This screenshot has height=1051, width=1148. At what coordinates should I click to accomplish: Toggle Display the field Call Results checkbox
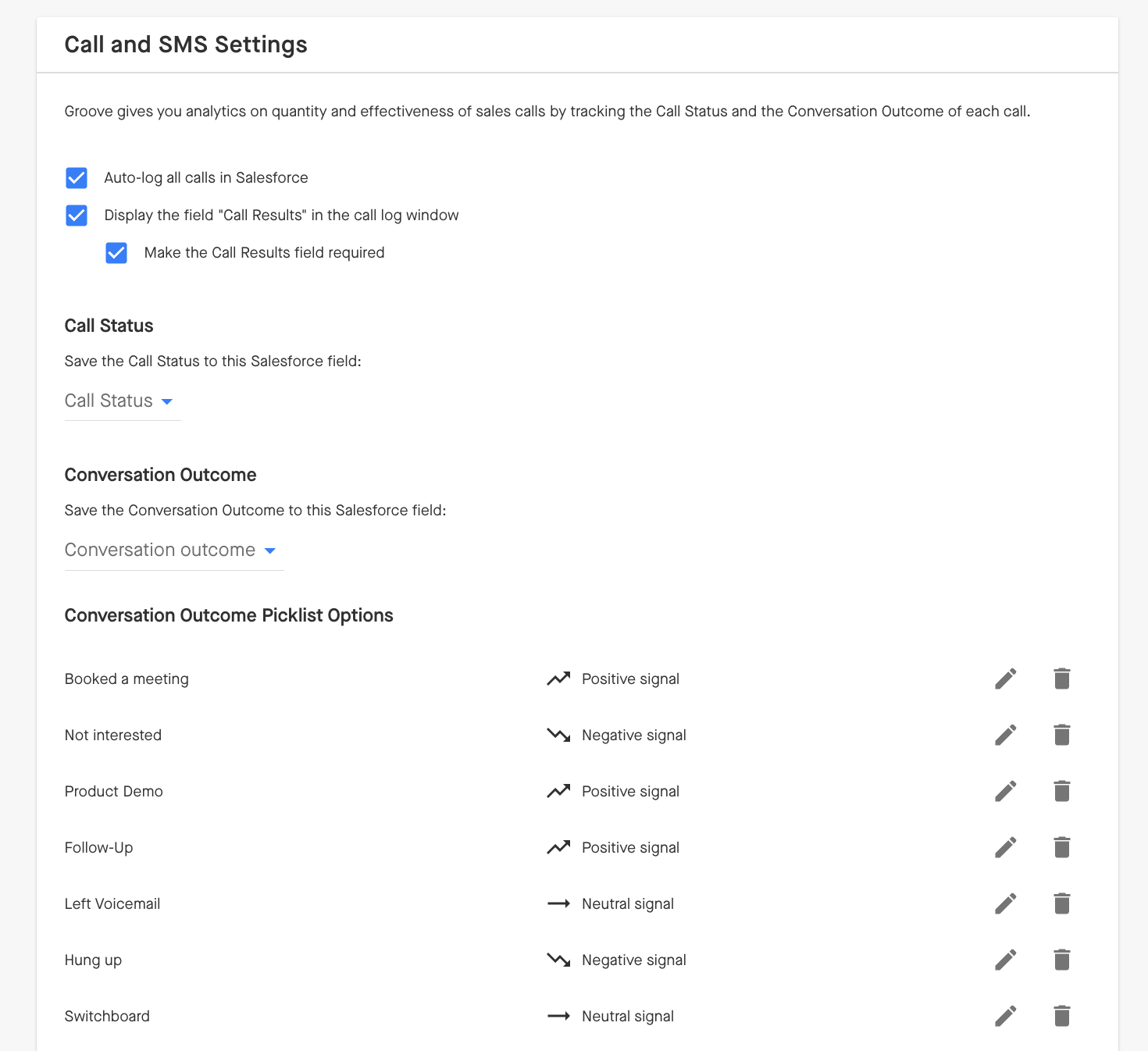coord(77,216)
